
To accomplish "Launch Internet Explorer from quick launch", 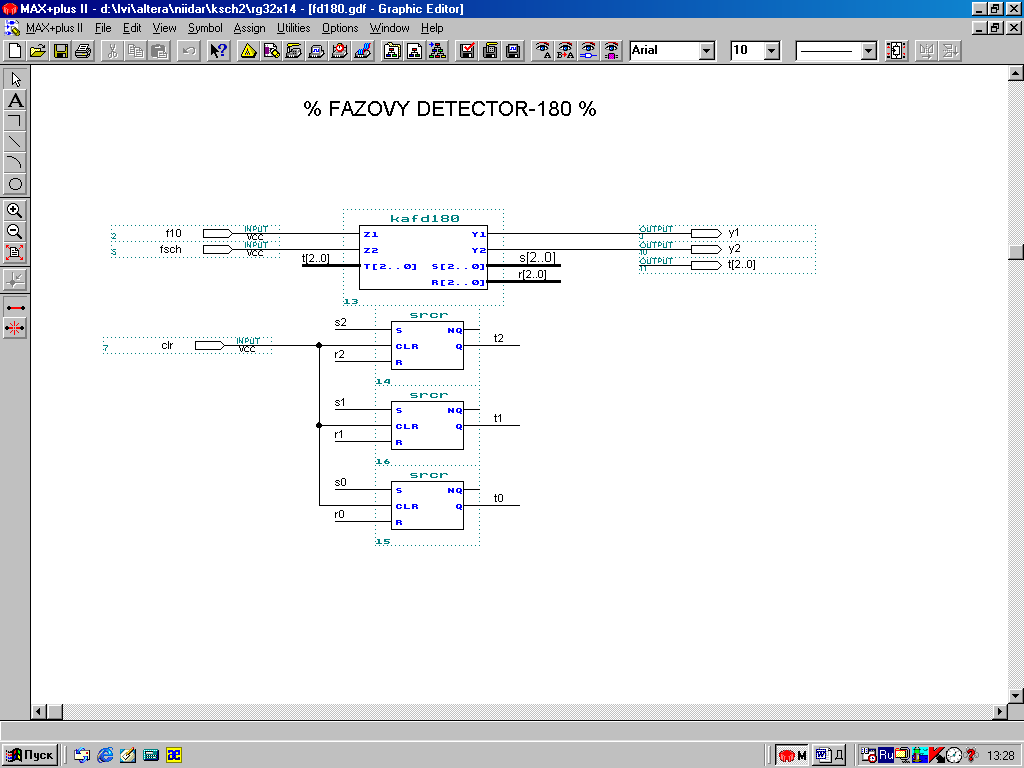I will point(105,755).
